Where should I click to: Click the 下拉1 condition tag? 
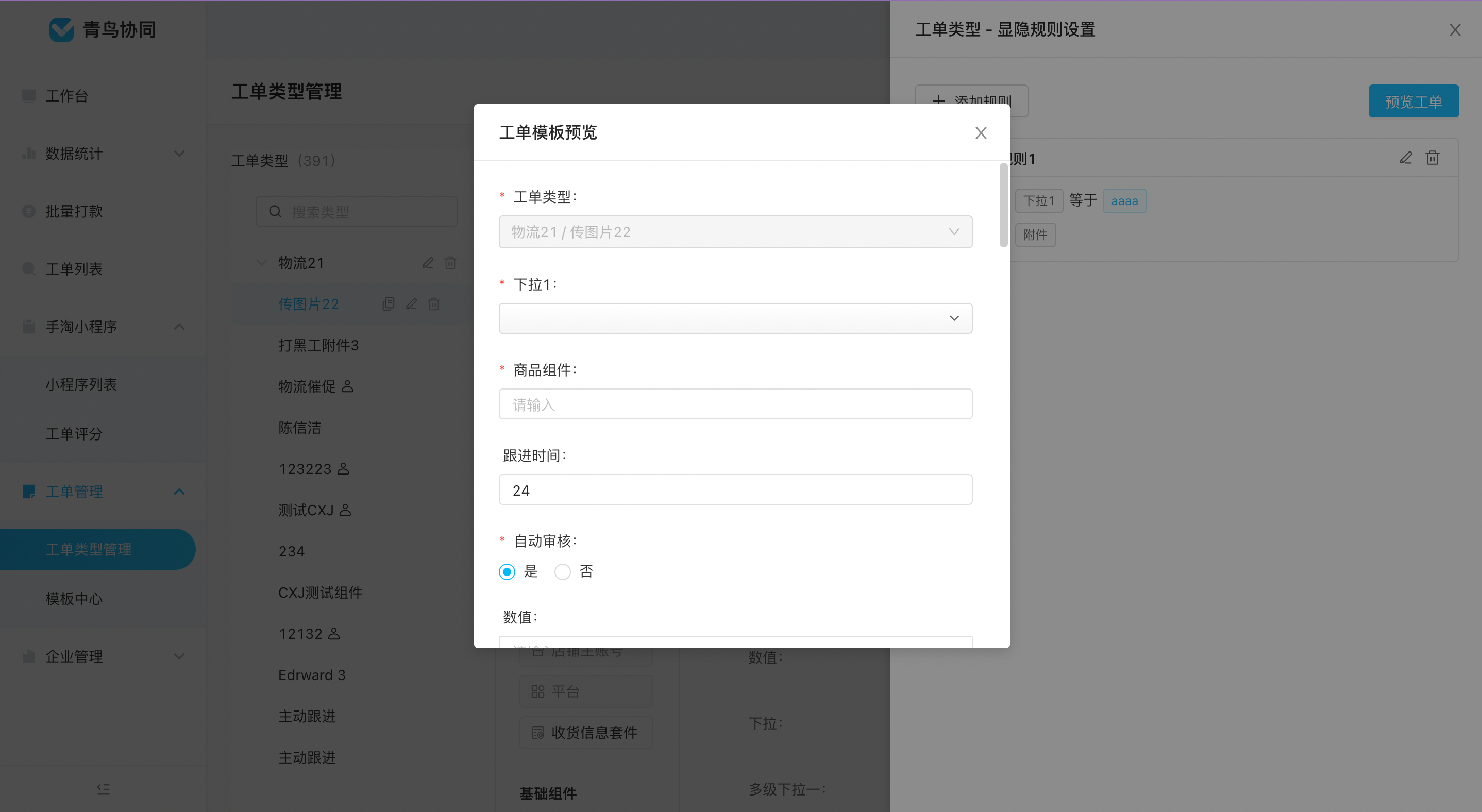click(x=1039, y=201)
